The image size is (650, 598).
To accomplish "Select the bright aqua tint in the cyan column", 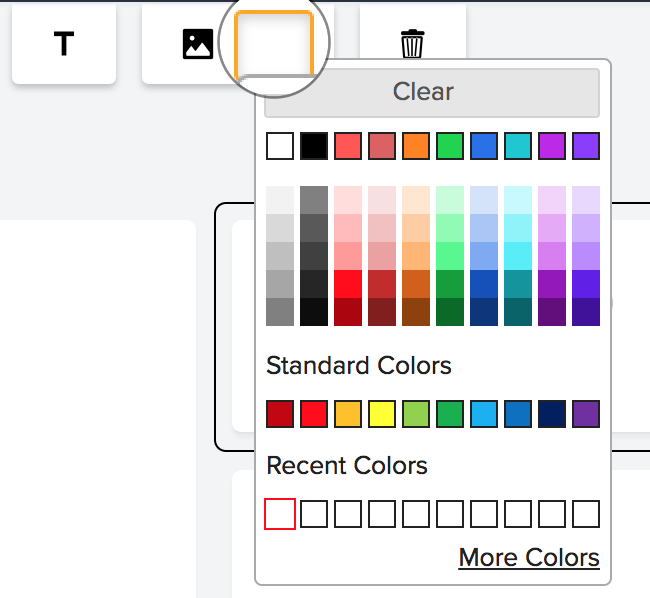I will (518, 256).
